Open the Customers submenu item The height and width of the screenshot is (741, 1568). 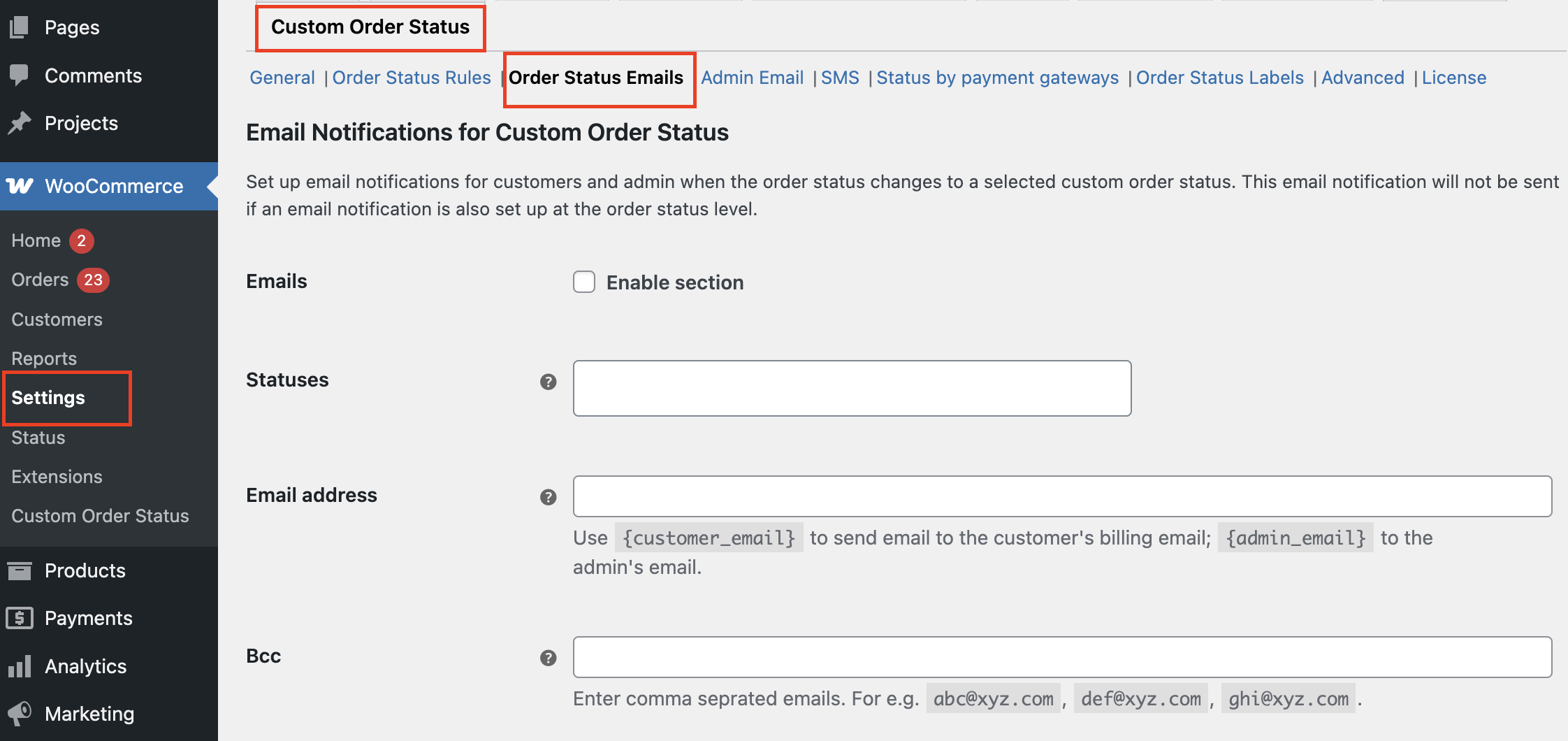[x=57, y=319]
